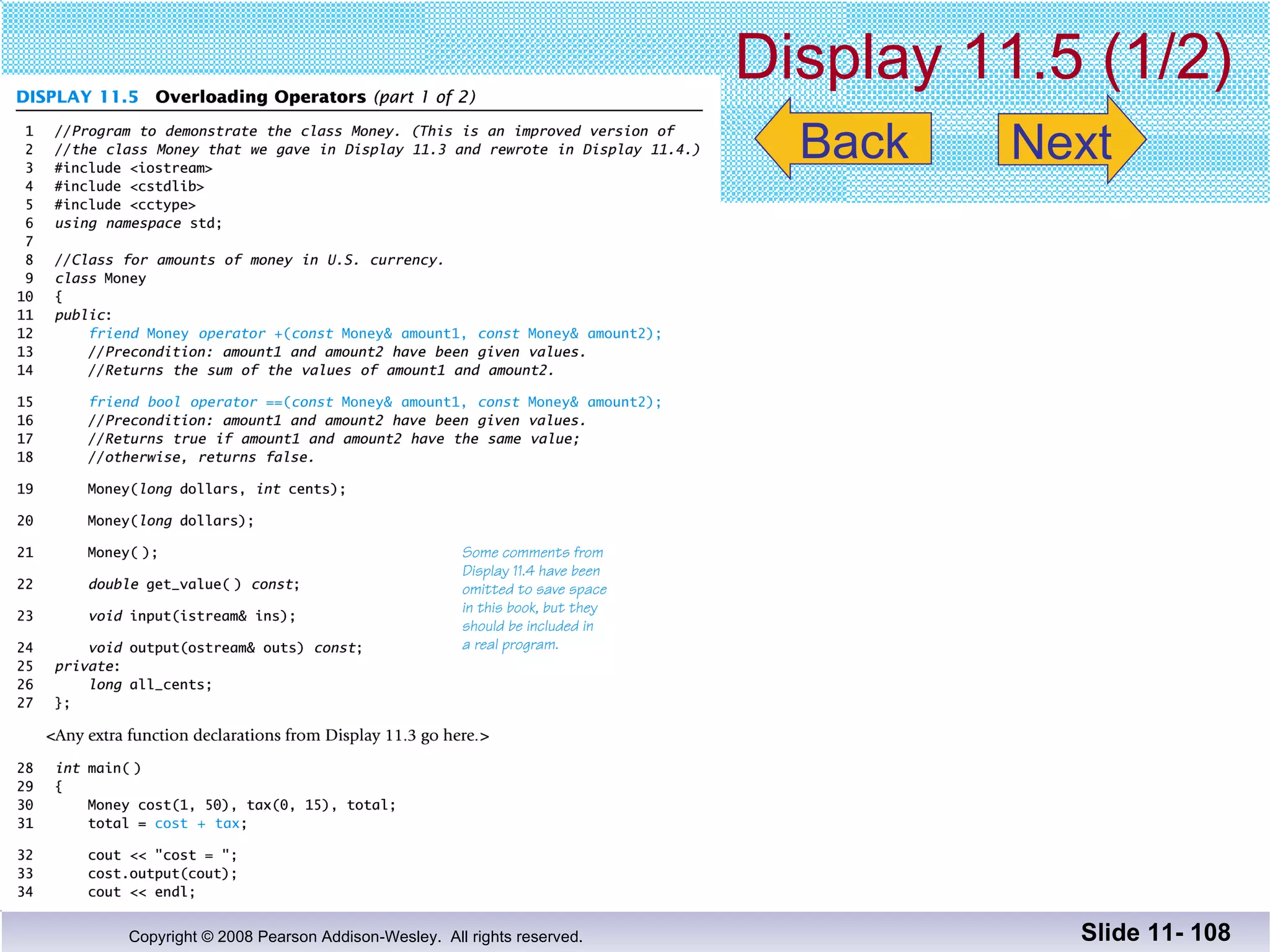Click the 'Money( );' default constructor line

point(123,552)
